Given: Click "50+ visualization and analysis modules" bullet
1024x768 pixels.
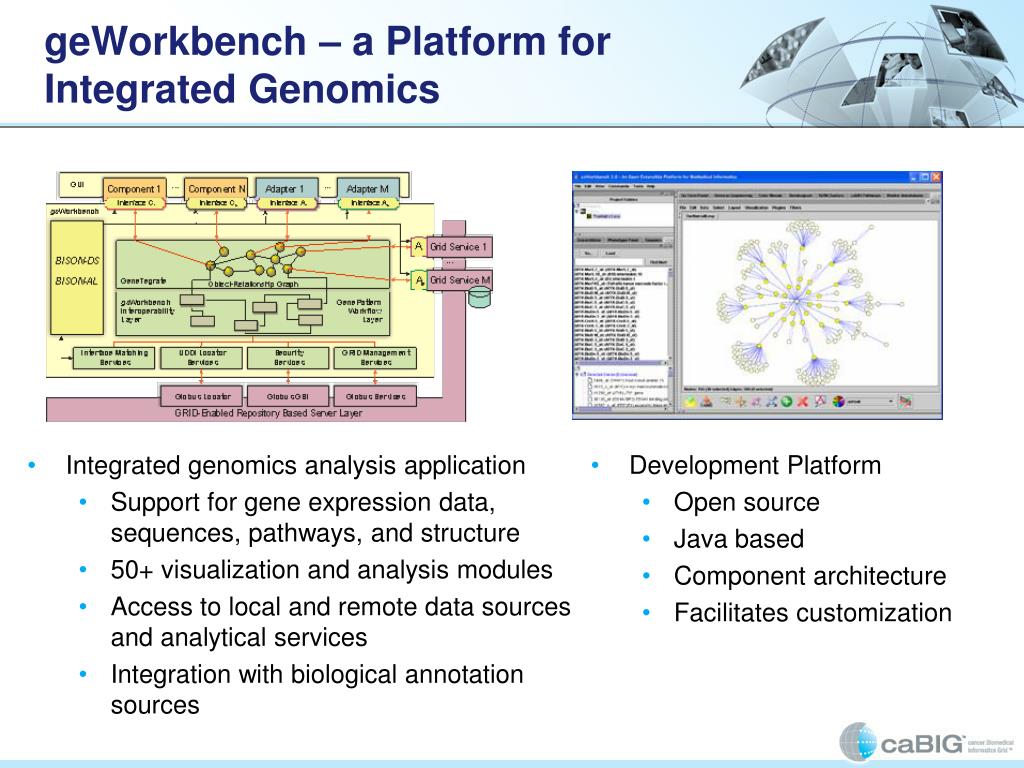Looking at the screenshot, I should pos(331,570).
